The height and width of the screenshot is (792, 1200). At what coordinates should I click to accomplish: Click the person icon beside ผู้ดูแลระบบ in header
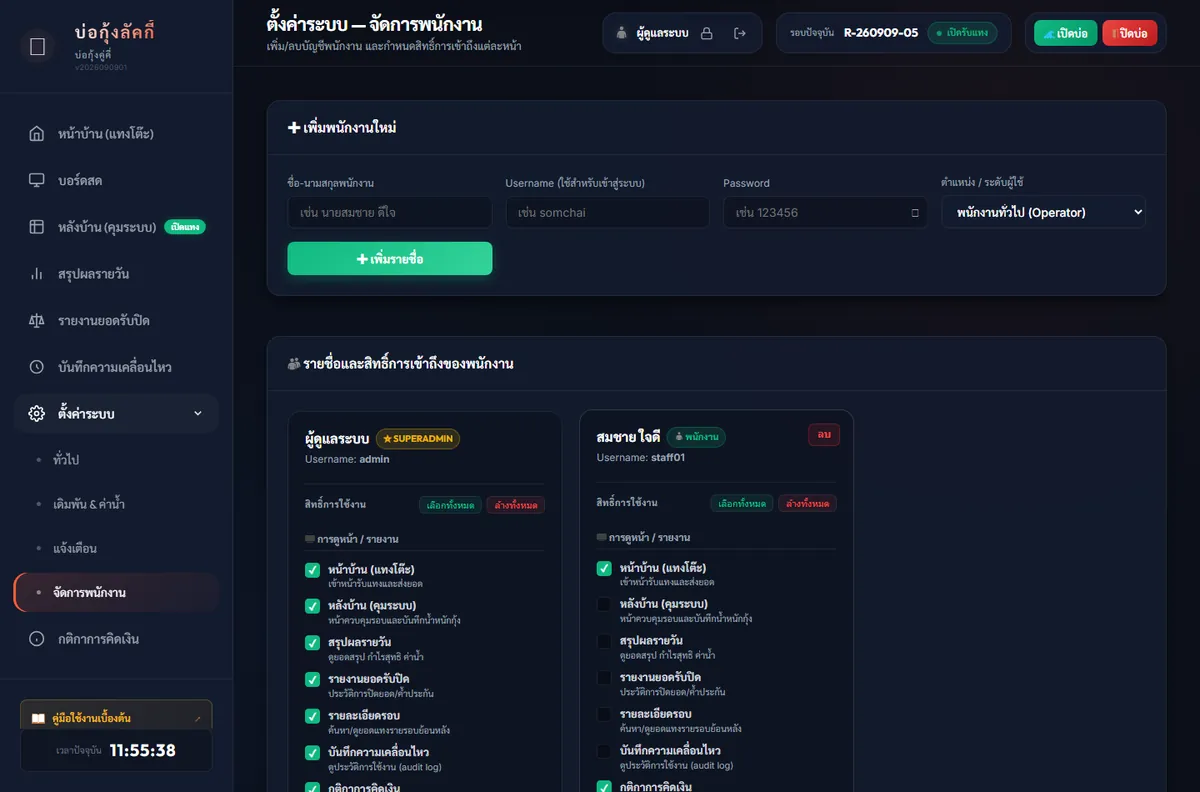(622, 34)
